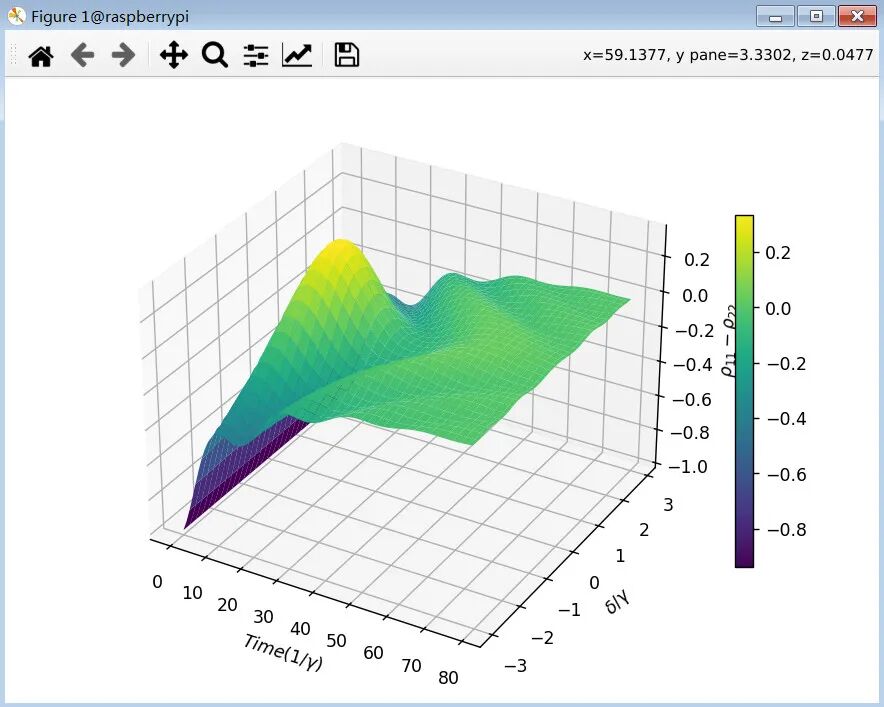
Task: Click the 0 tick on the Time axis
Action: click(x=157, y=582)
